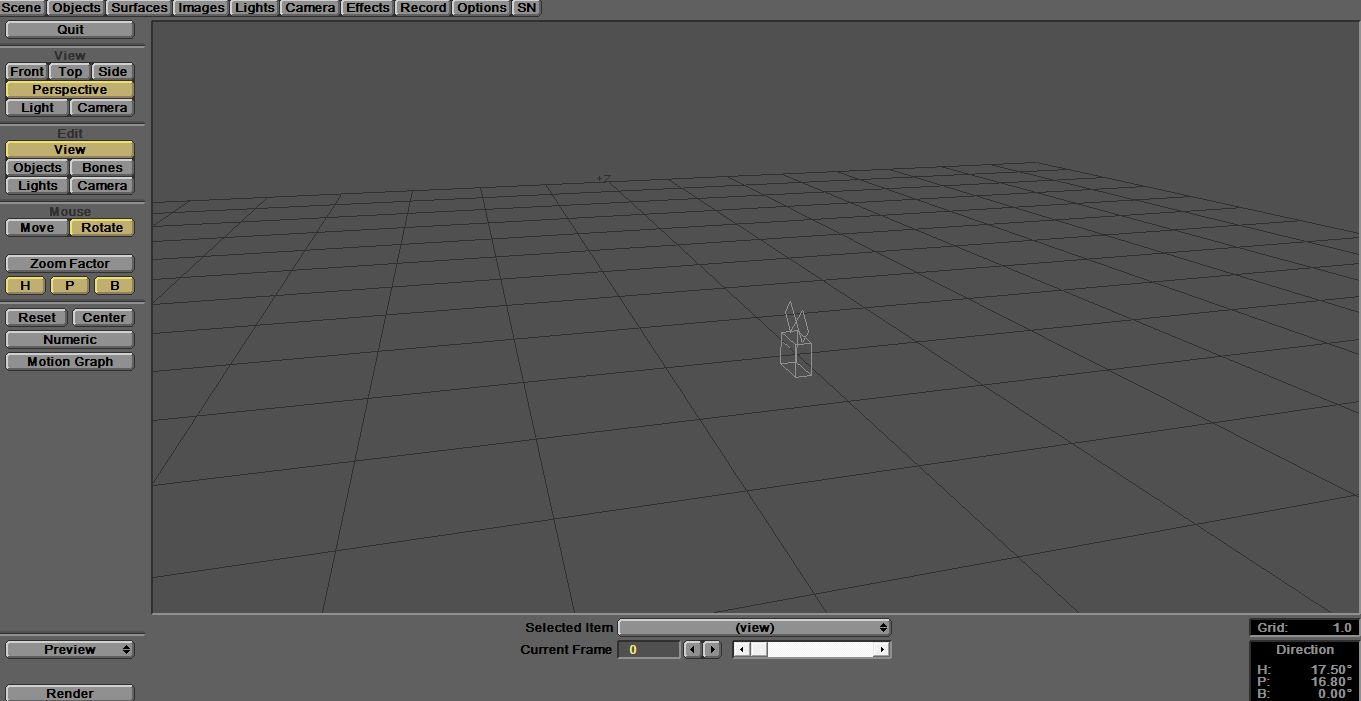Set mouse mode to Rotate

[x=102, y=228]
